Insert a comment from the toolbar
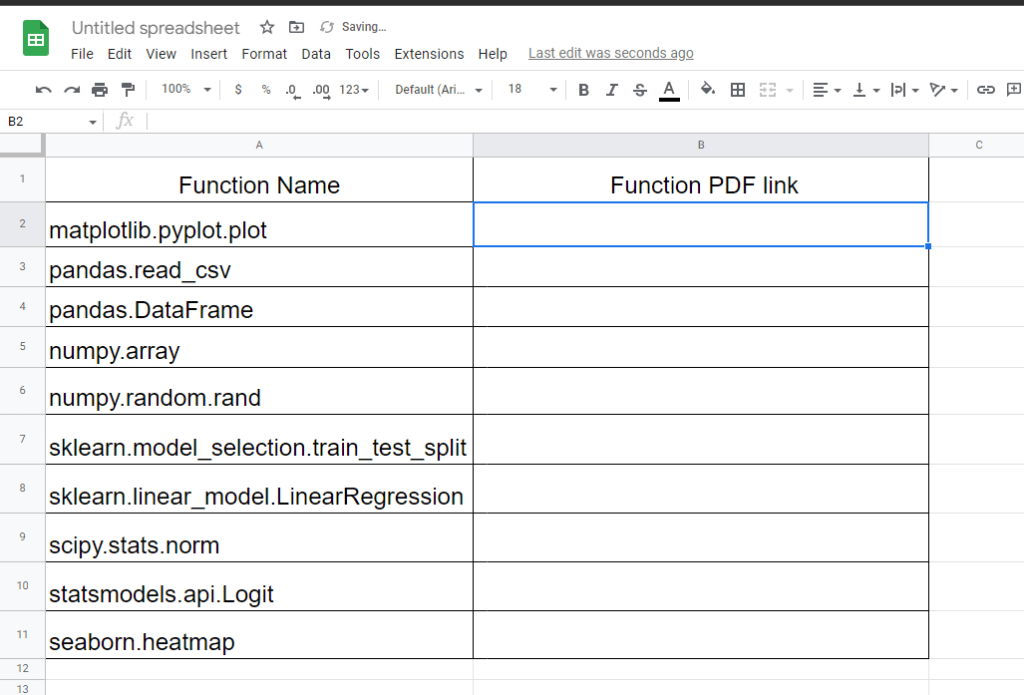This screenshot has width=1024, height=695. tap(1015, 89)
